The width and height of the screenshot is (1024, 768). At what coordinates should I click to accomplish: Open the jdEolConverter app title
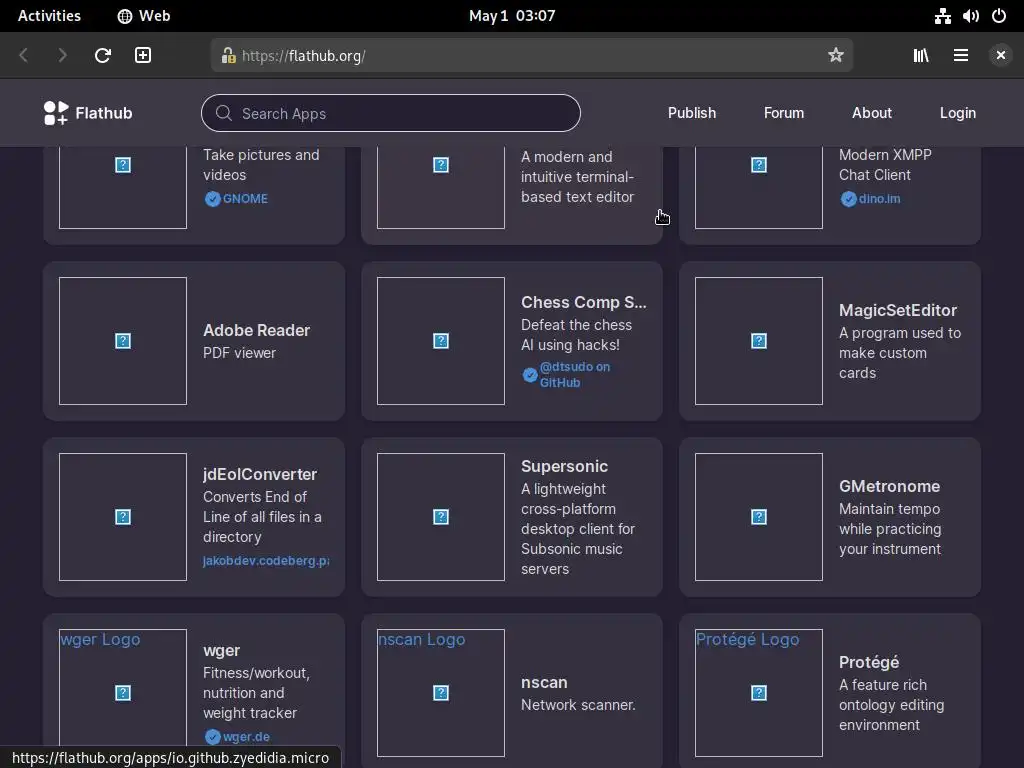tap(260, 474)
